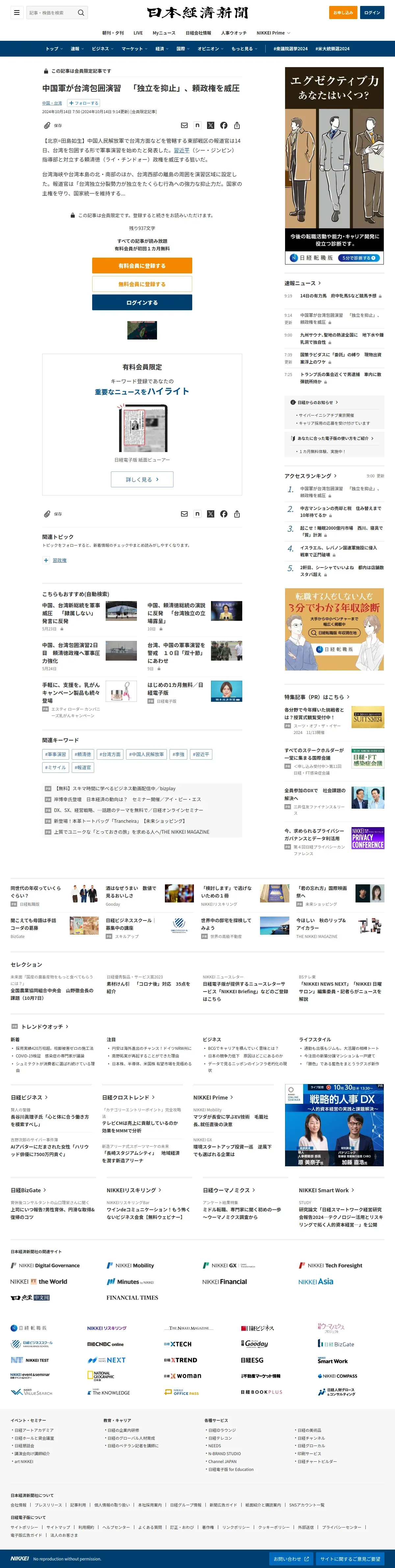Open the トレンドウオッチ section heading

click(x=44, y=1027)
